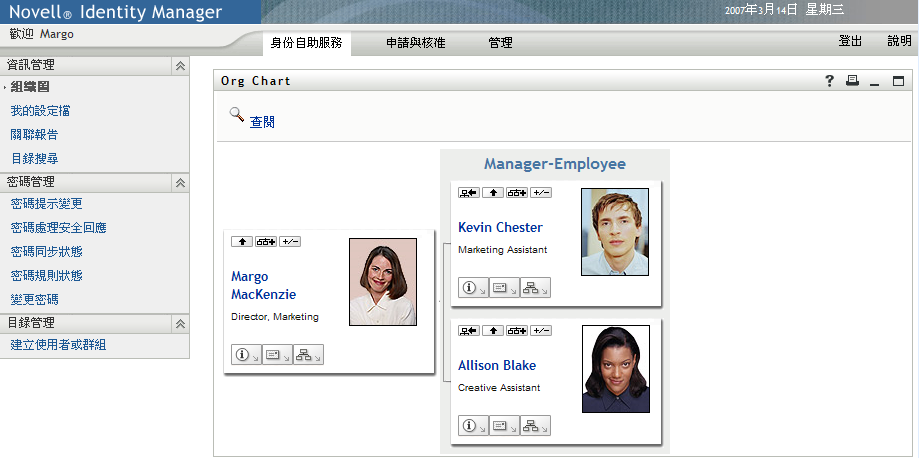Click the magnifier lookup icon
This screenshot has width=919, height=460.
(236, 114)
